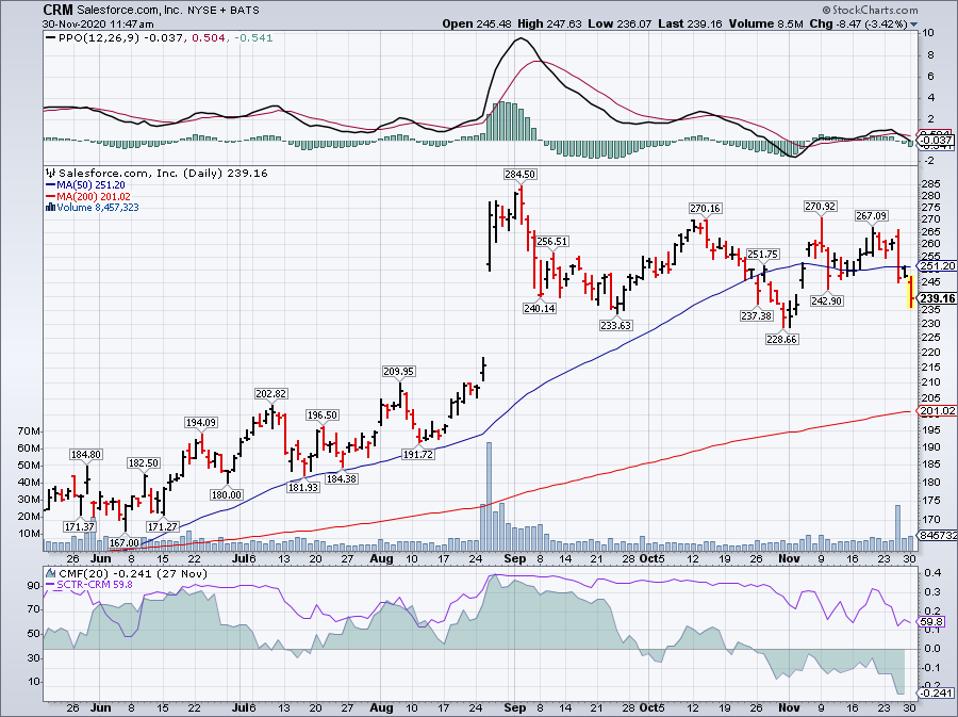The width and height of the screenshot is (958, 717).
Task: Click the 171.27 low price label
Action: [x=163, y=526]
